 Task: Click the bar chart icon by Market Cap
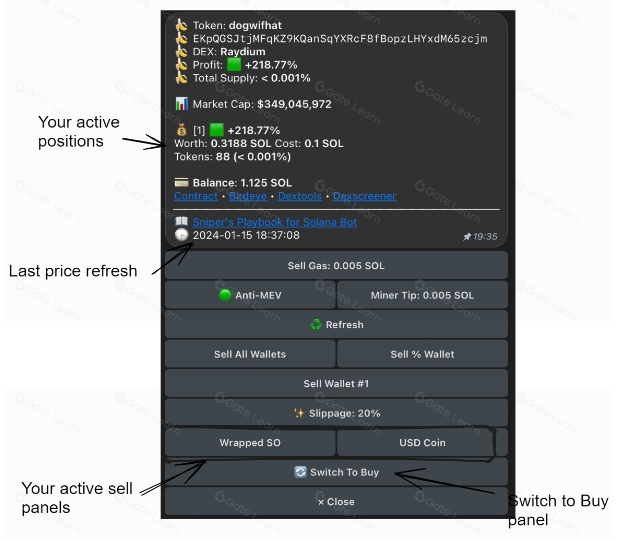181,104
